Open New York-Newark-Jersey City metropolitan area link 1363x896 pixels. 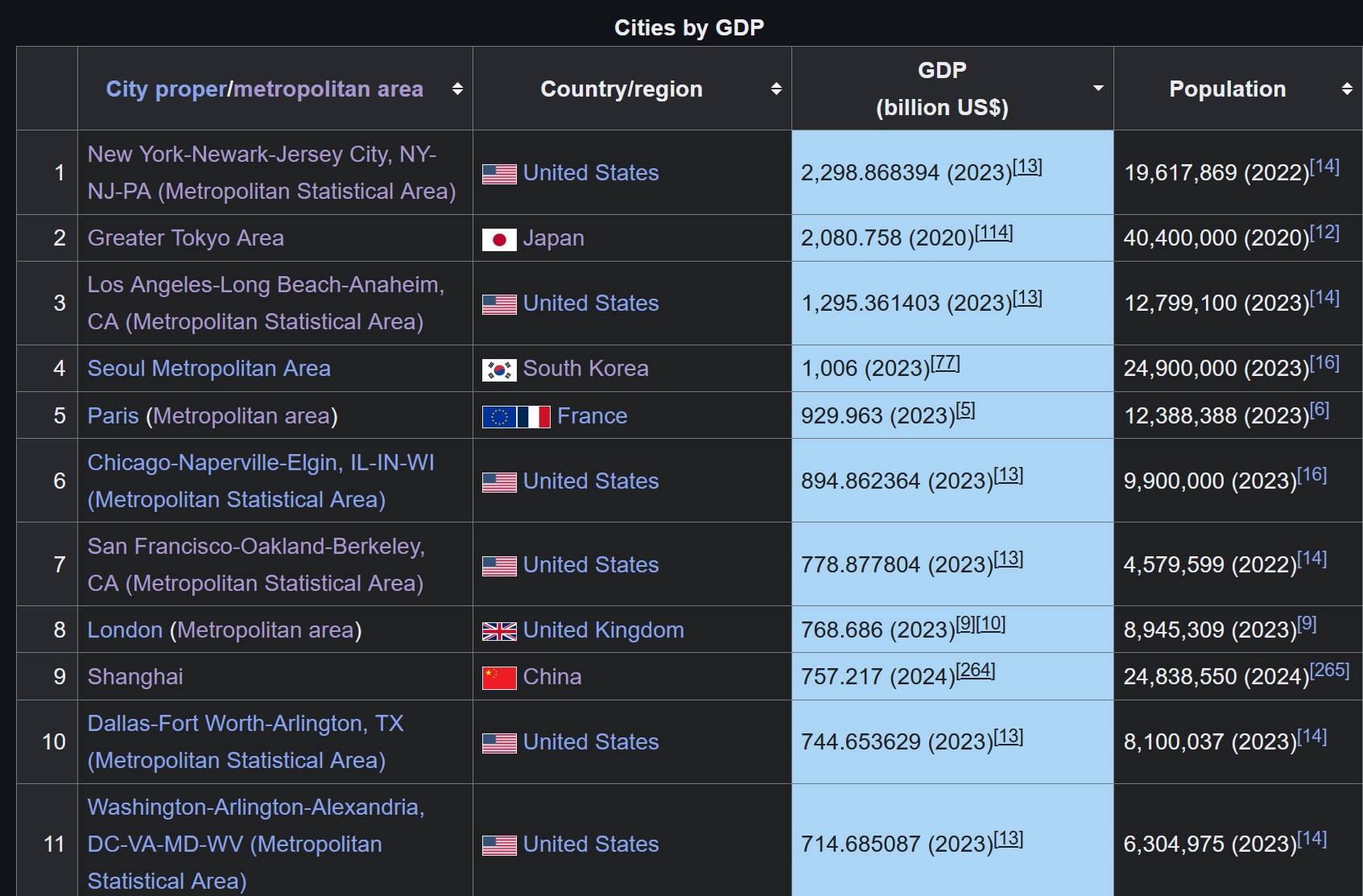(x=271, y=172)
